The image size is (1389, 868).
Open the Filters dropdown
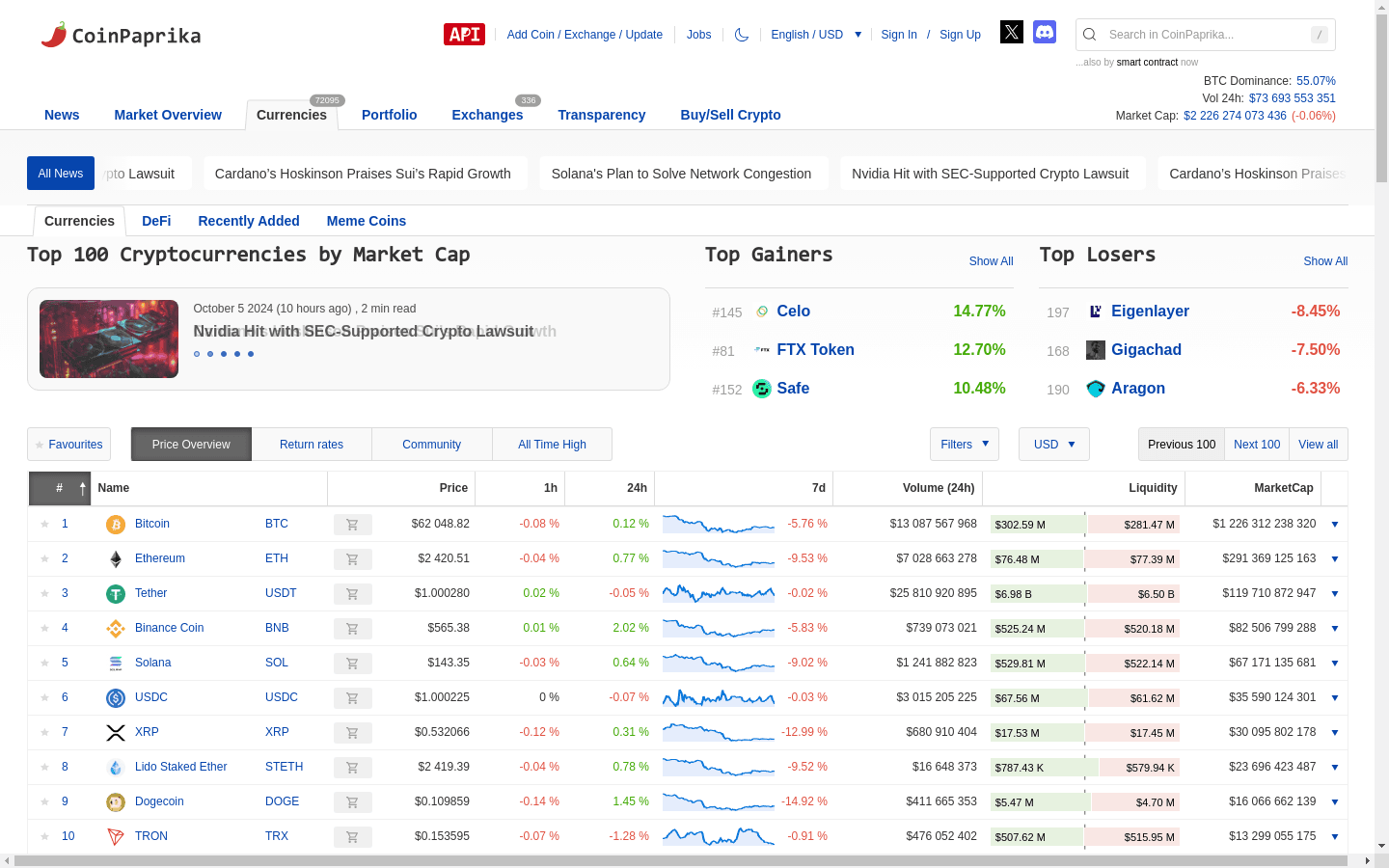[965, 445]
